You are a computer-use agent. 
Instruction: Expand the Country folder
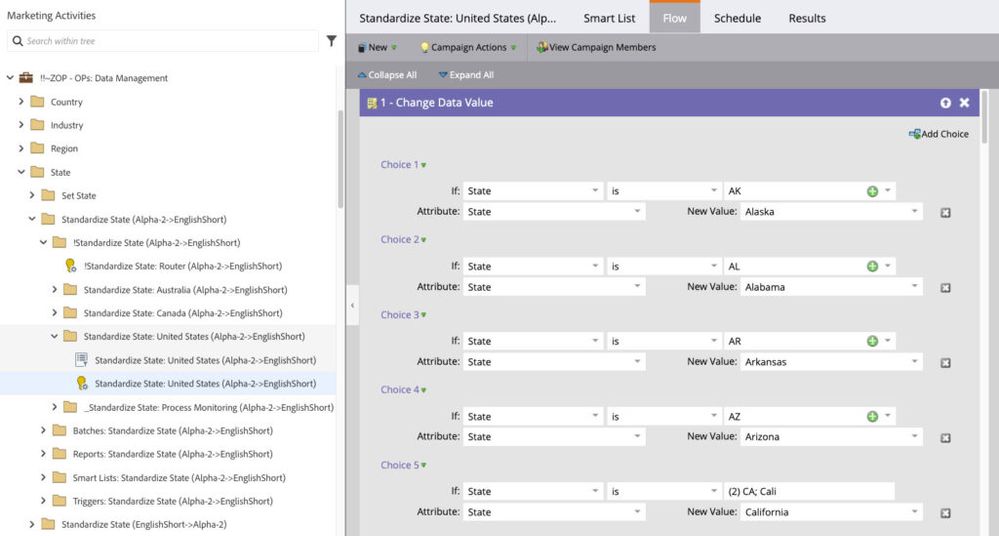pos(21,102)
